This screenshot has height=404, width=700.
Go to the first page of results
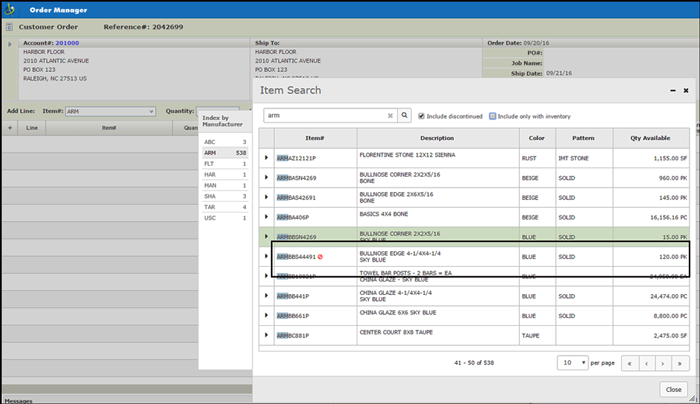pos(630,362)
